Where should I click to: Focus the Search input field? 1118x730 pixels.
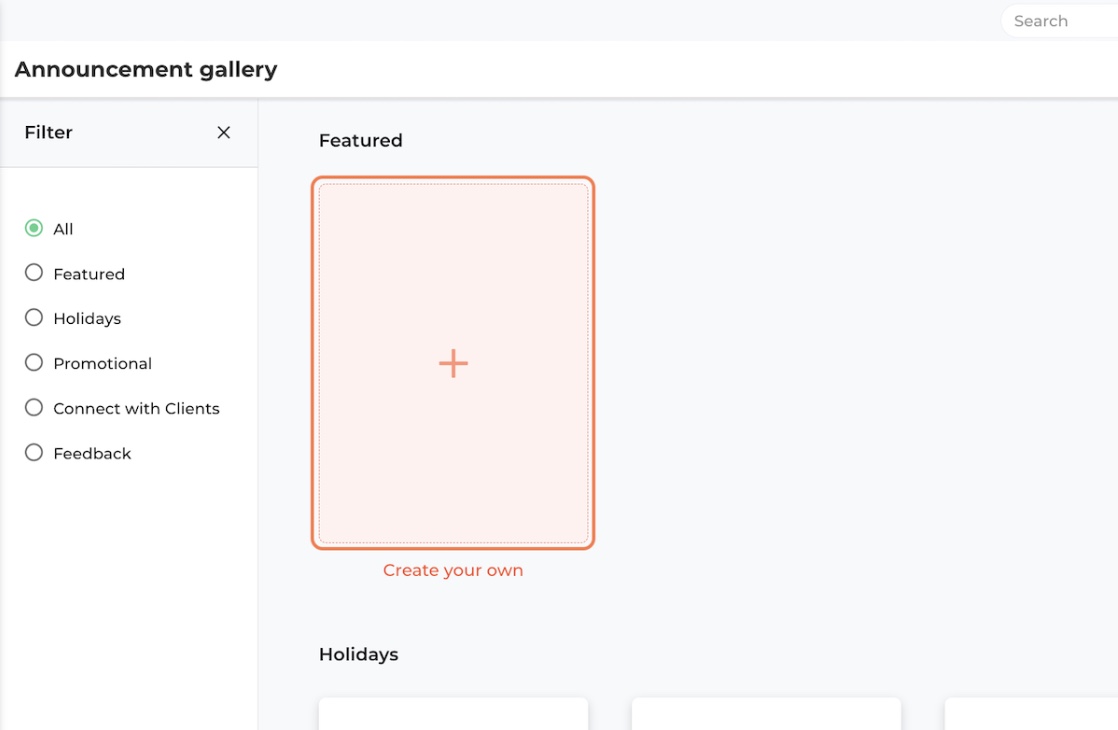tap(1060, 21)
